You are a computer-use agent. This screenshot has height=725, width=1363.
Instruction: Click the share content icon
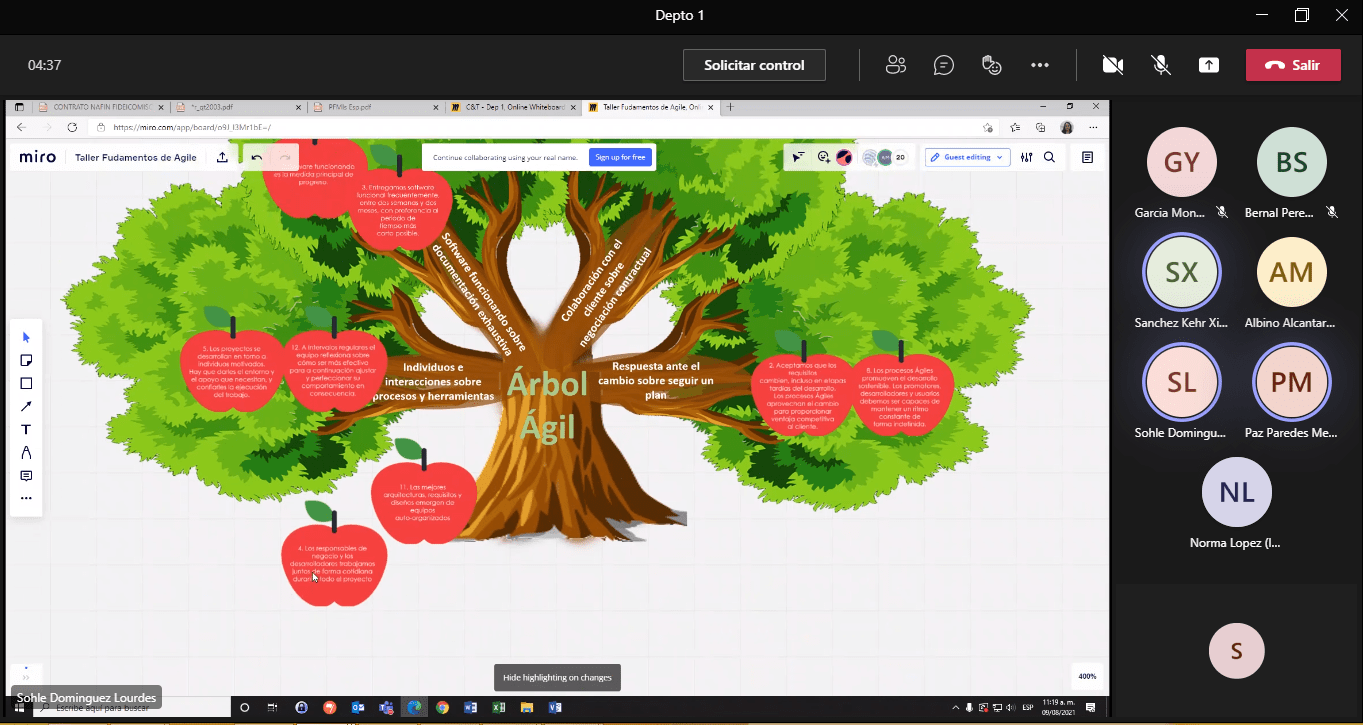tap(1208, 65)
